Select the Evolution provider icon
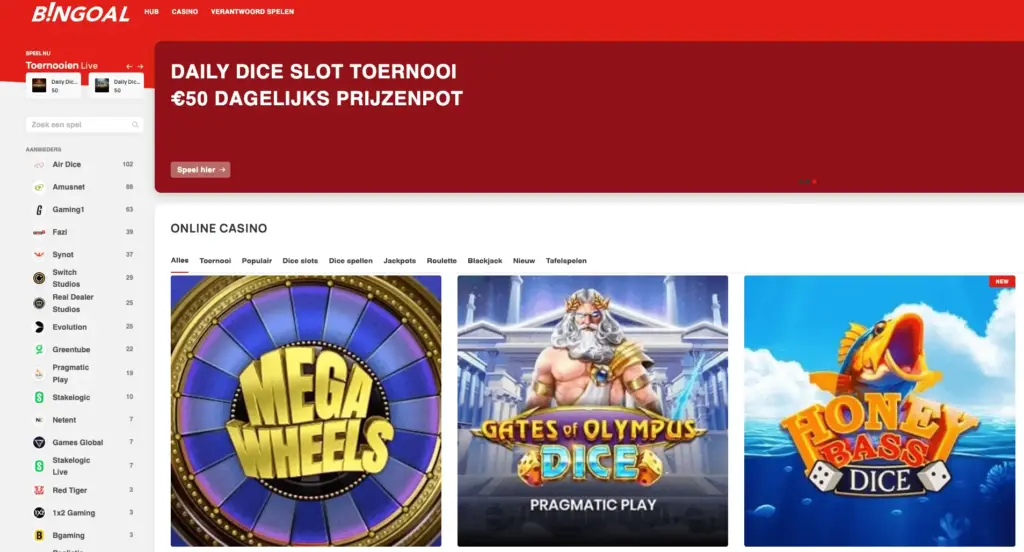Screen dimensions: 1024x552 pyautogui.click(x=39, y=327)
